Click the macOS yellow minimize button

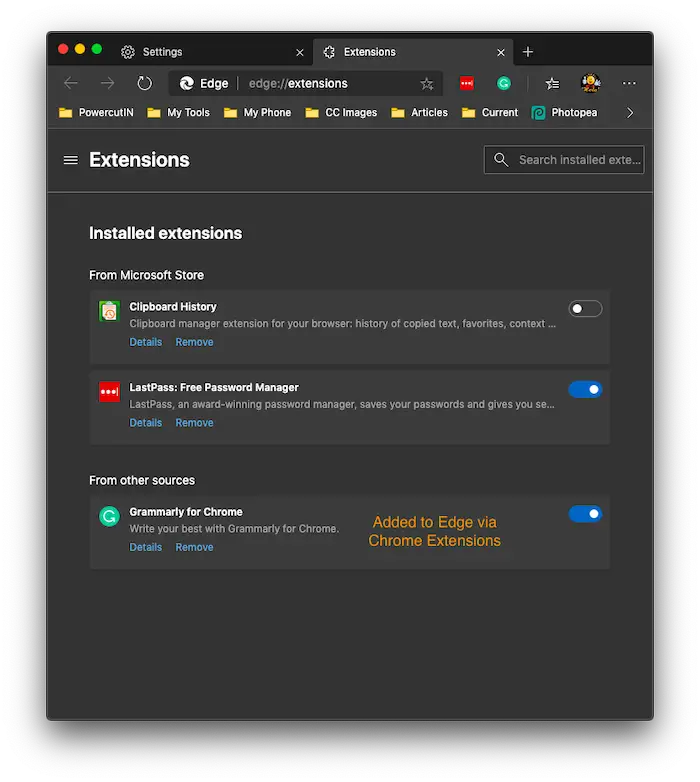click(x=80, y=49)
